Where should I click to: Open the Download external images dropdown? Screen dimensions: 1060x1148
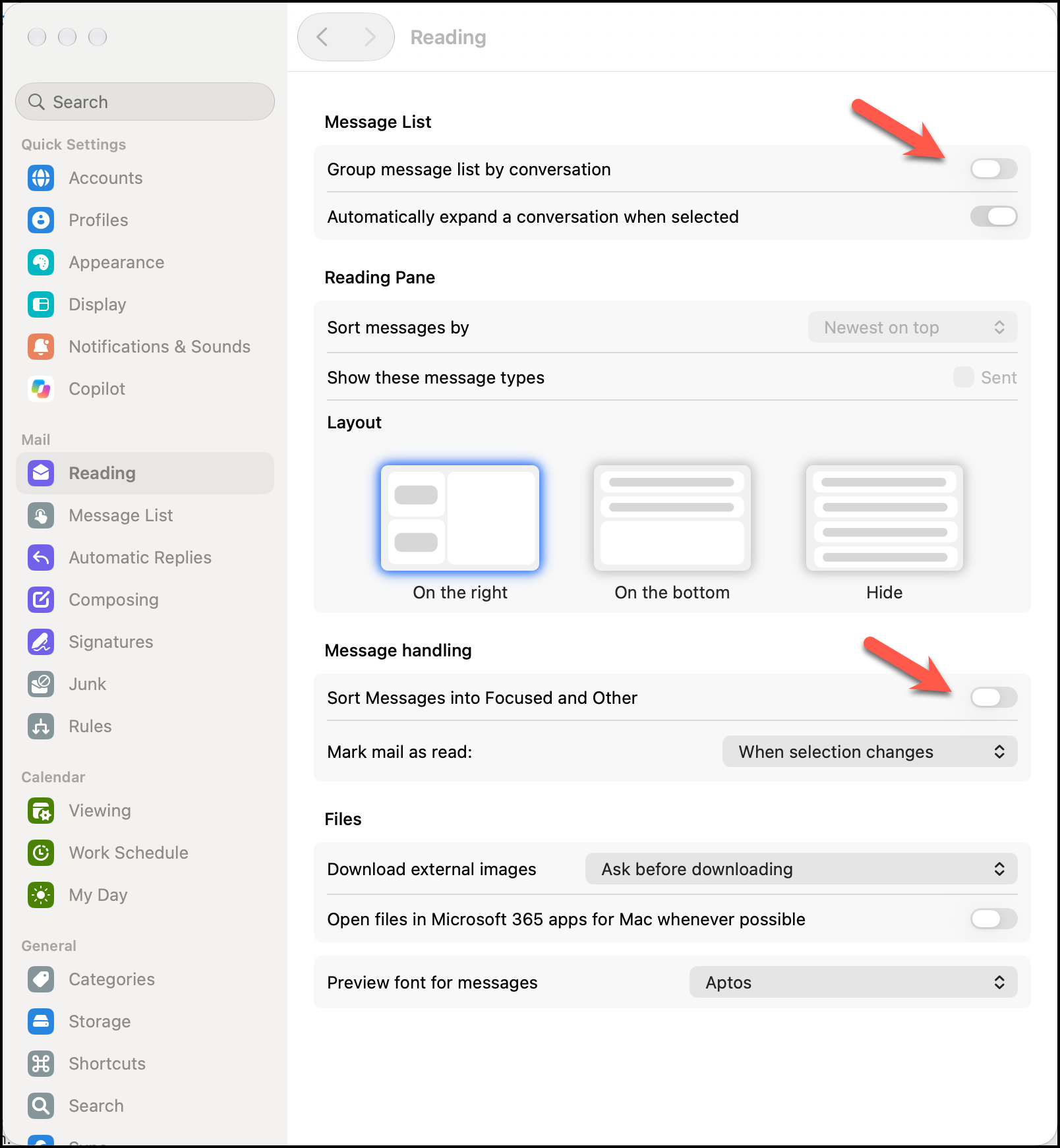click(x=801, y=869)
